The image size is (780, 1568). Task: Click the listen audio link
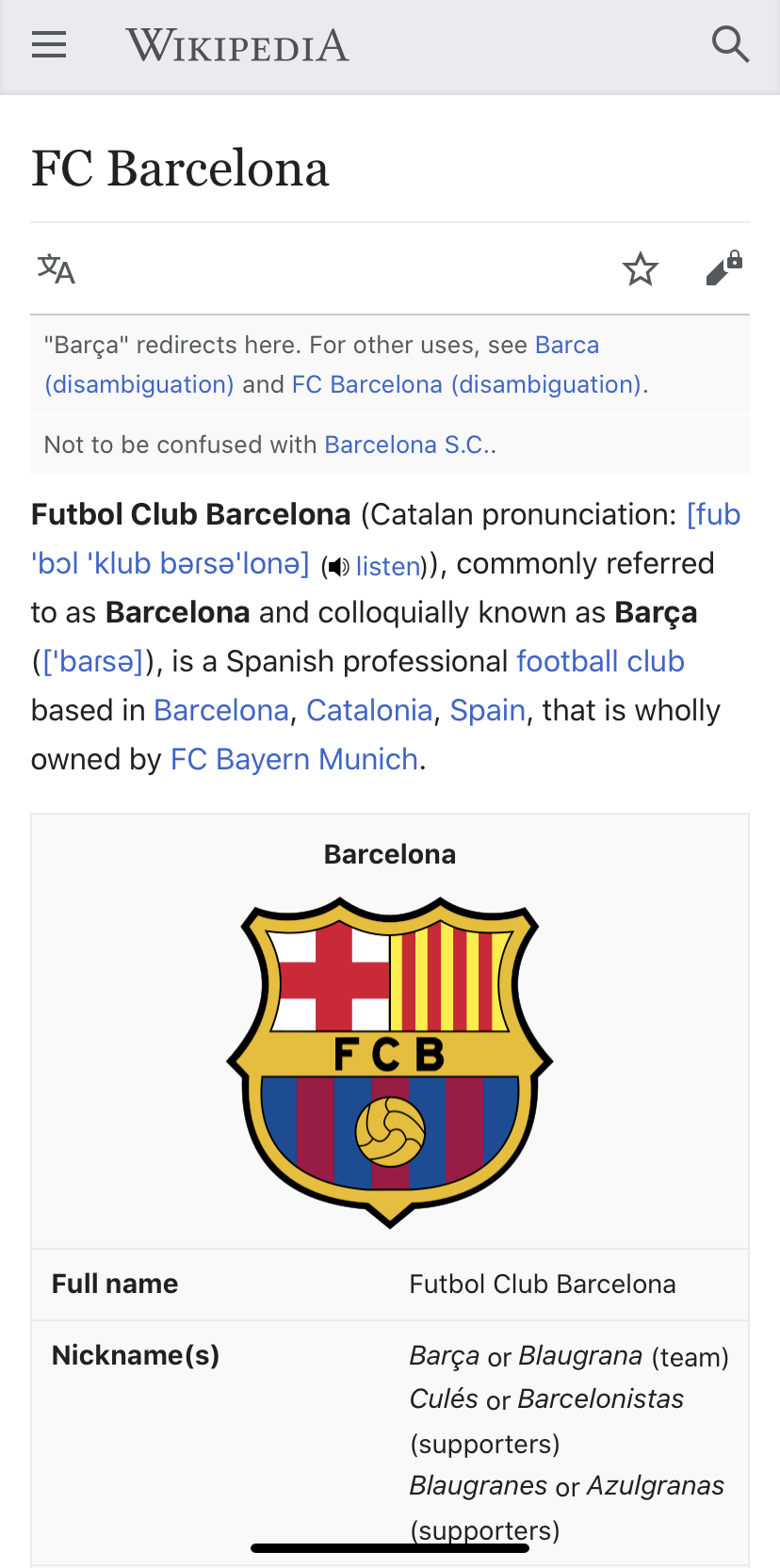click(388, 566)
